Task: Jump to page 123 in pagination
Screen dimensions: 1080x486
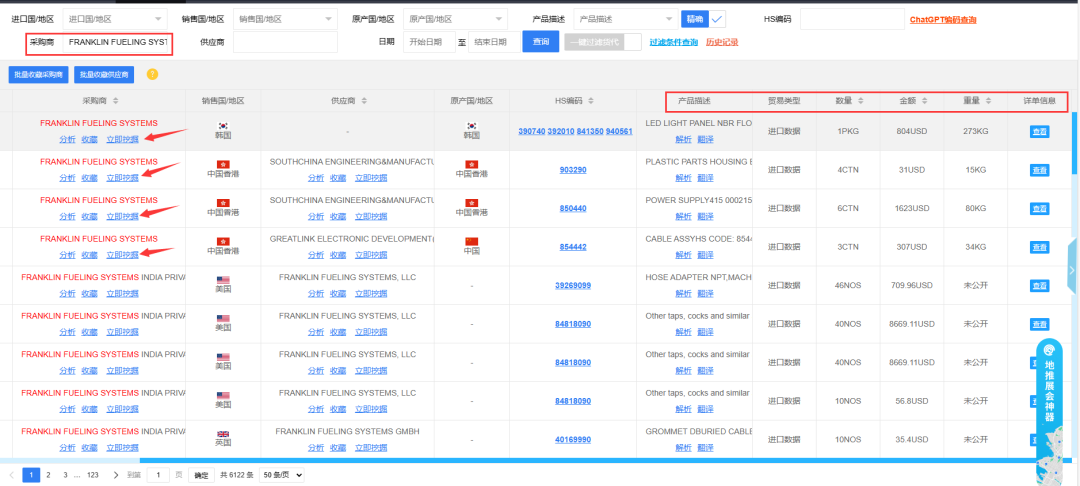Action: coord(93,475)
